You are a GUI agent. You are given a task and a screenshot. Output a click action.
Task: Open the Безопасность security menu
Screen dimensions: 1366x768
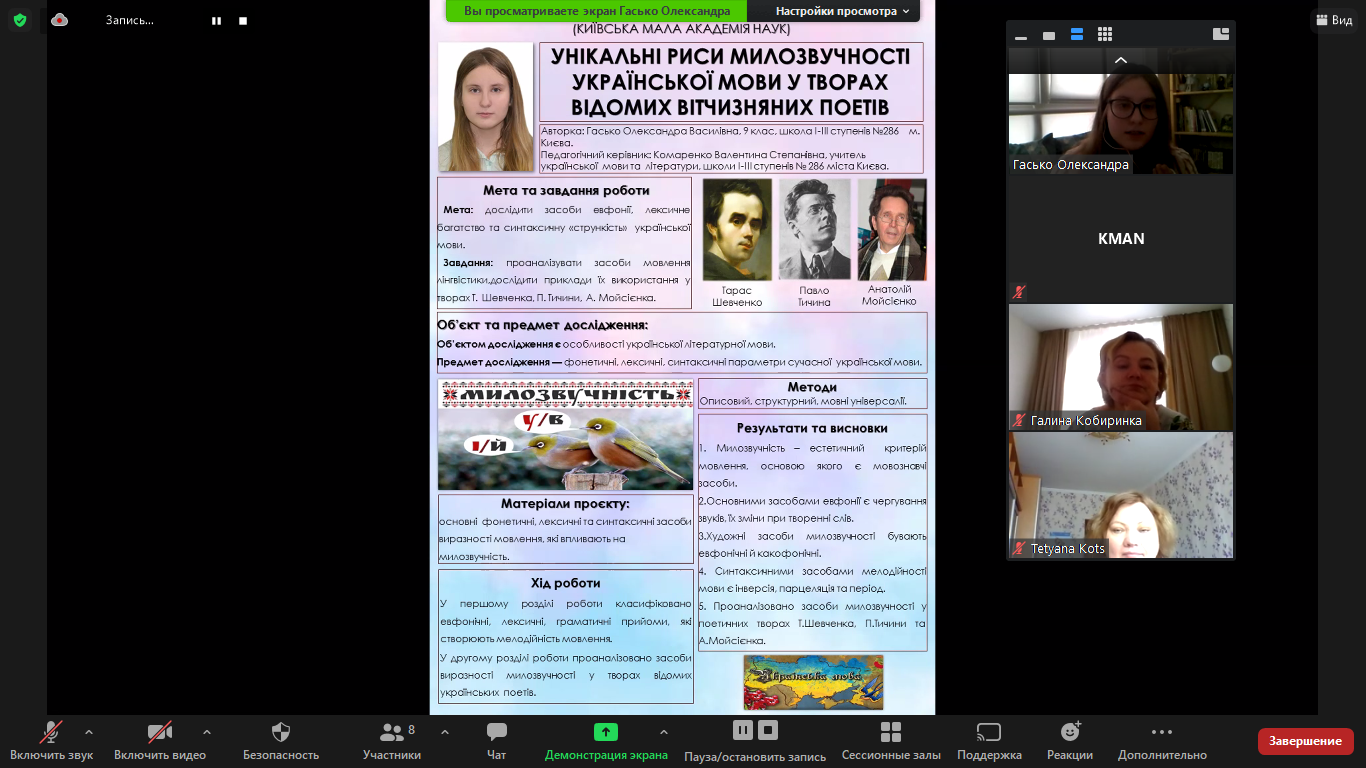pos(281,741)
